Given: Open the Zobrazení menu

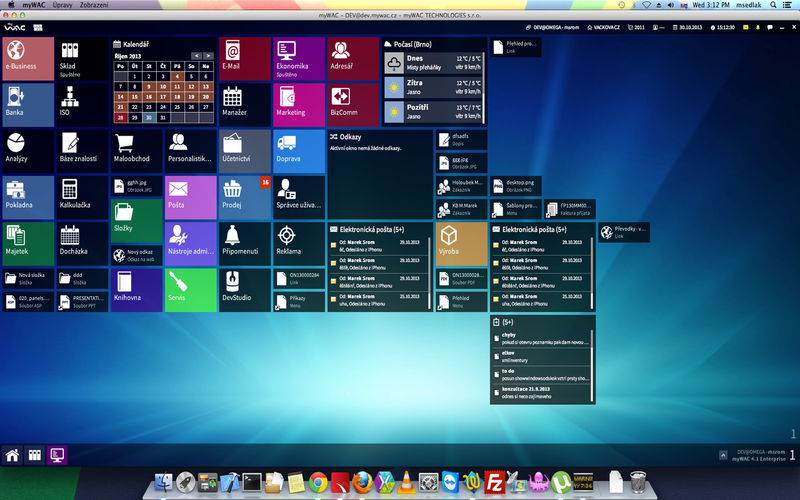Looking at the screenshot, I should pos(94,5).
